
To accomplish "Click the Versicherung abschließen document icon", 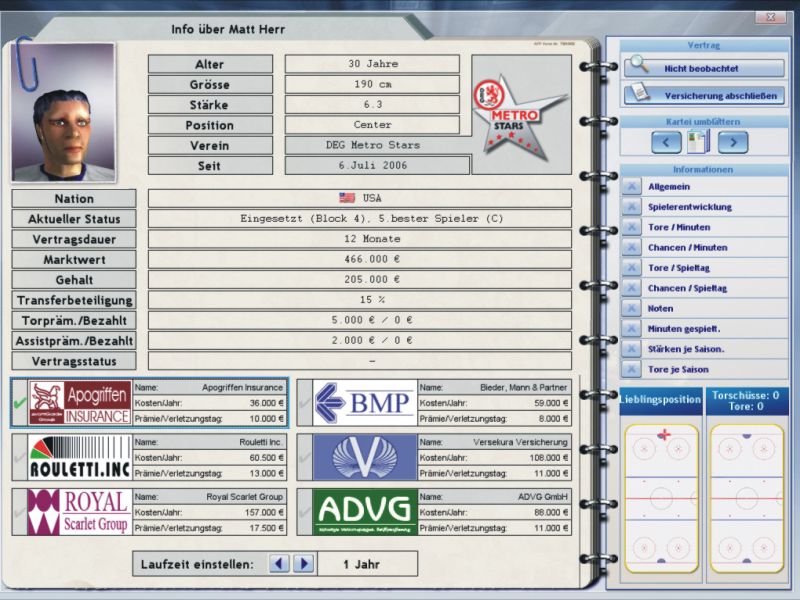I will point(638,93).
